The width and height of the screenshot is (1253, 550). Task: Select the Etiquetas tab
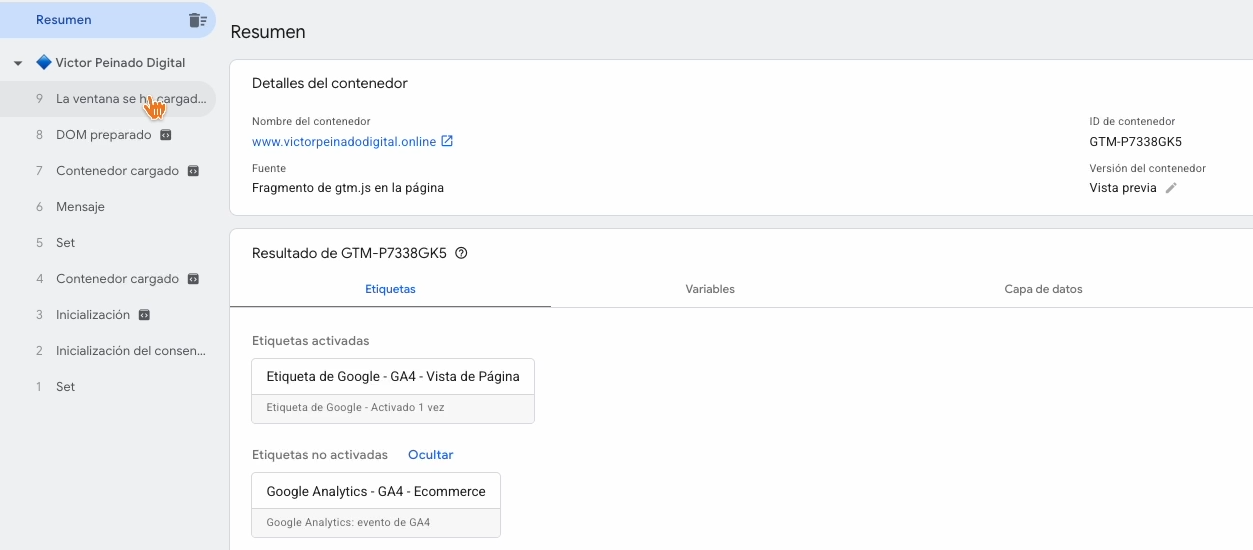pos(390,289)
